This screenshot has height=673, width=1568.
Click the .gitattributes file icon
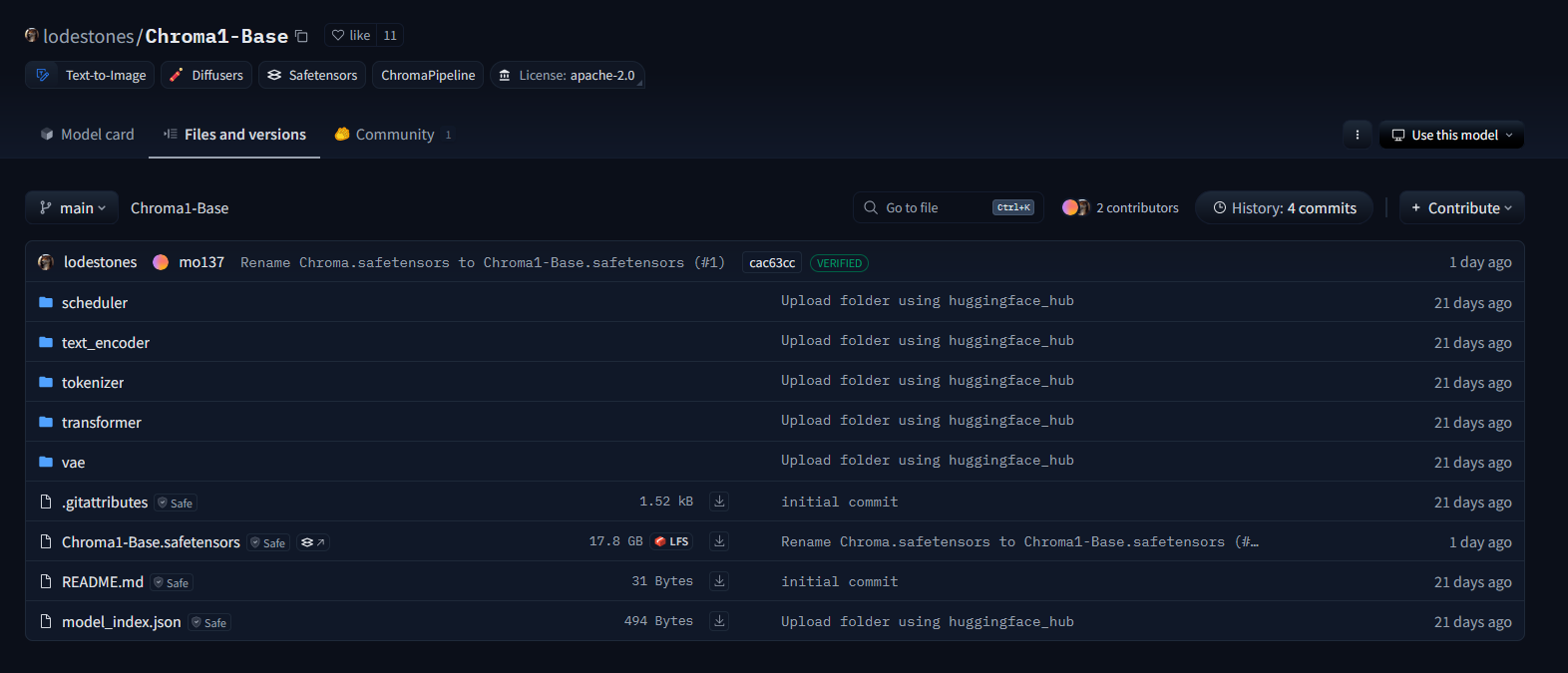(46, 502)
